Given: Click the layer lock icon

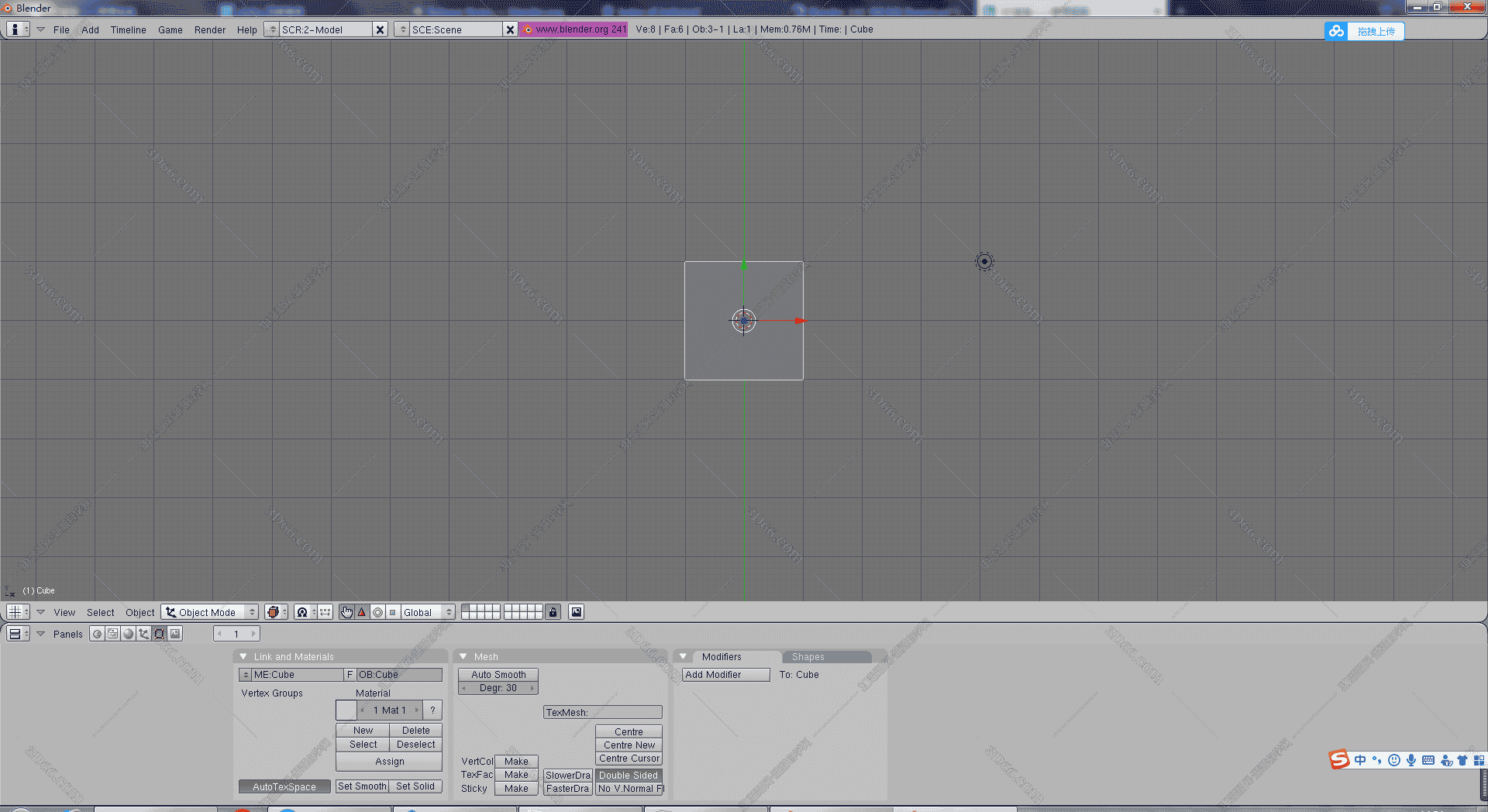Looking at the screenshot, I should click(553, 612).
